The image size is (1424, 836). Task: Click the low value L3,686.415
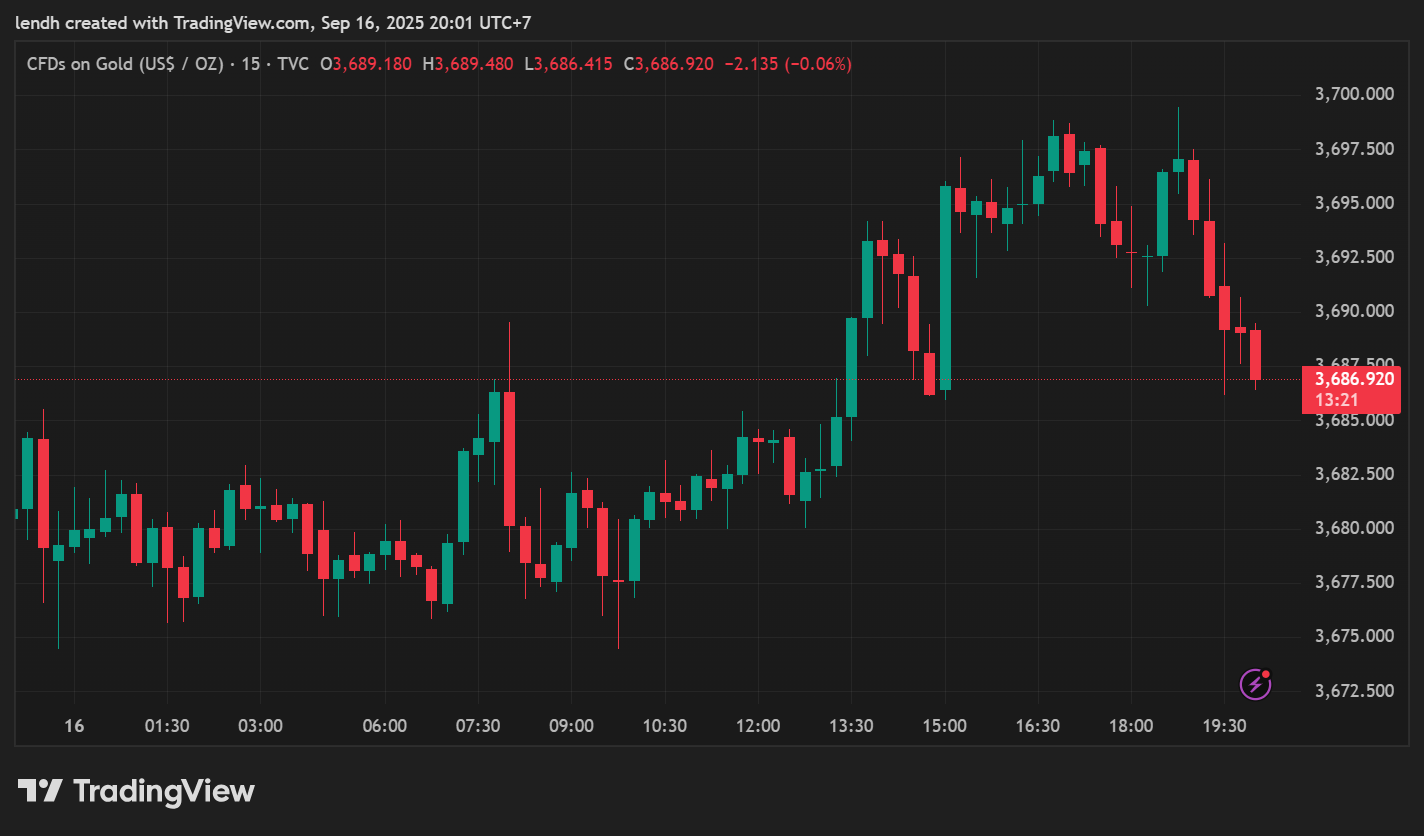pos(568,64)
